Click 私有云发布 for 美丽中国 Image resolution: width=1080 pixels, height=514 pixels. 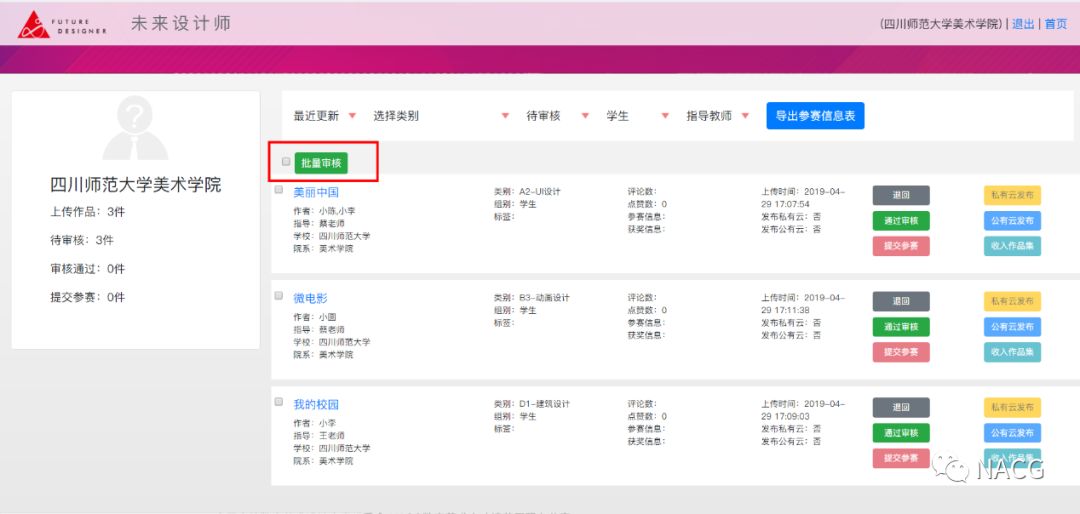click(1012, 196)
